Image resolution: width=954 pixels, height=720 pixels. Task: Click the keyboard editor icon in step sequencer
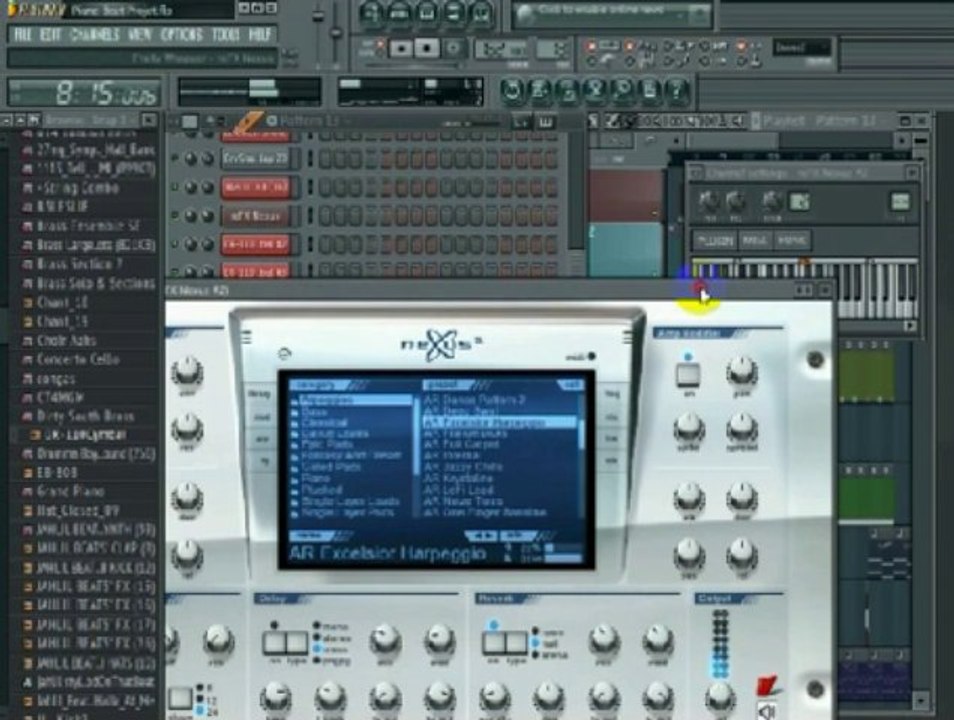coord(546,122)
